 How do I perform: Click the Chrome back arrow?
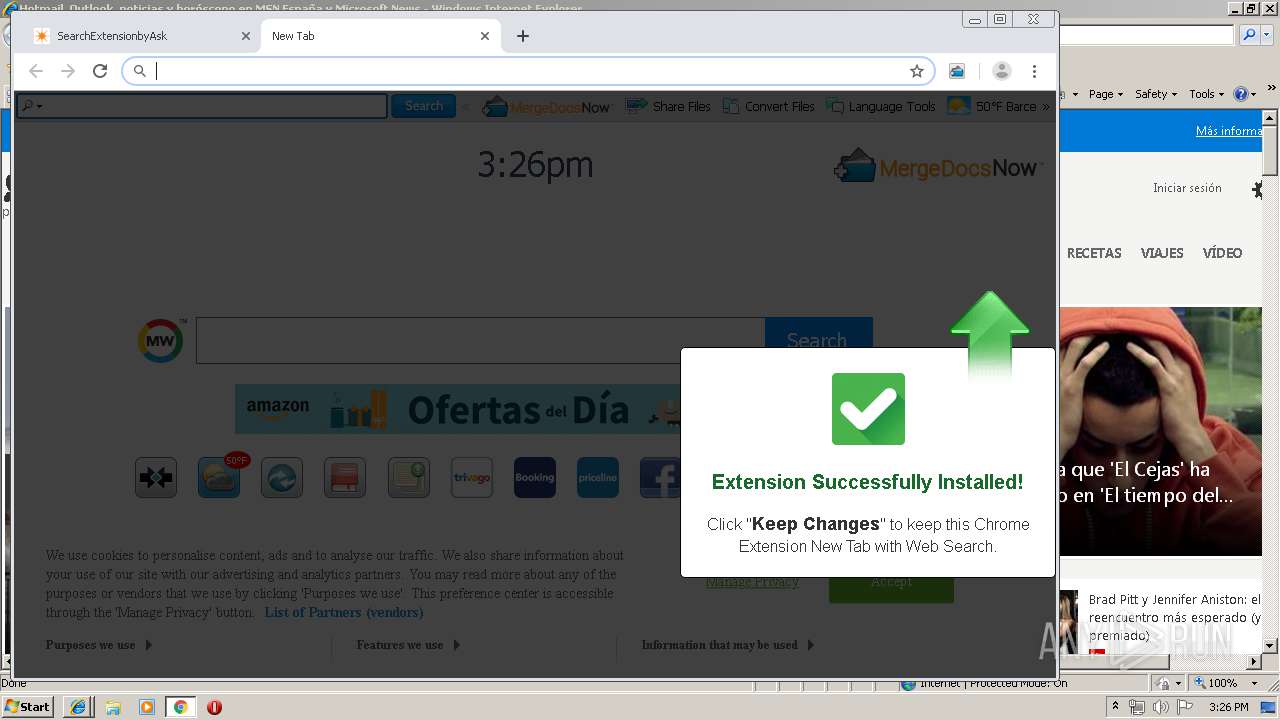[36, 71]
